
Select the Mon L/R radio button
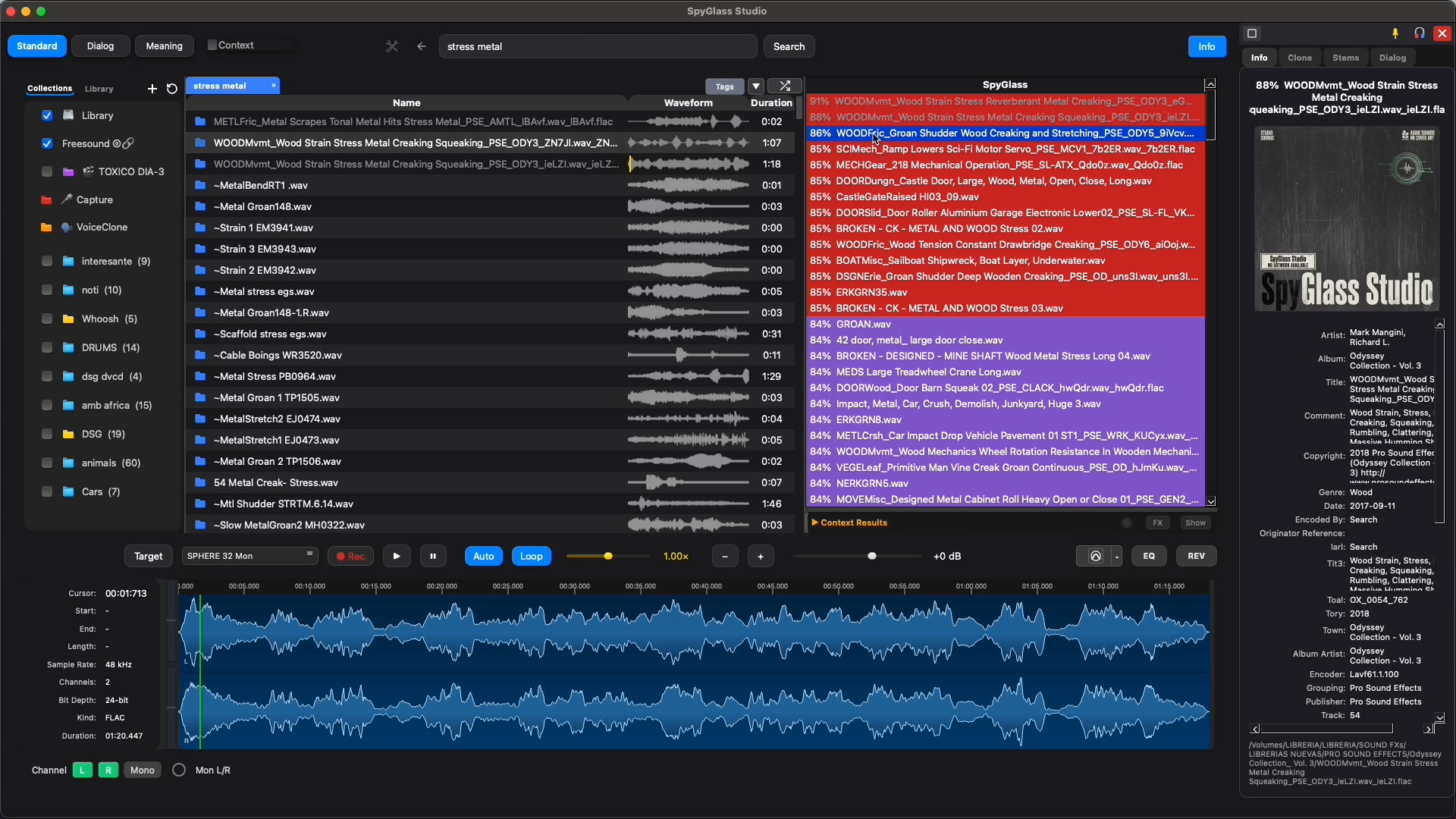[179, 770]
